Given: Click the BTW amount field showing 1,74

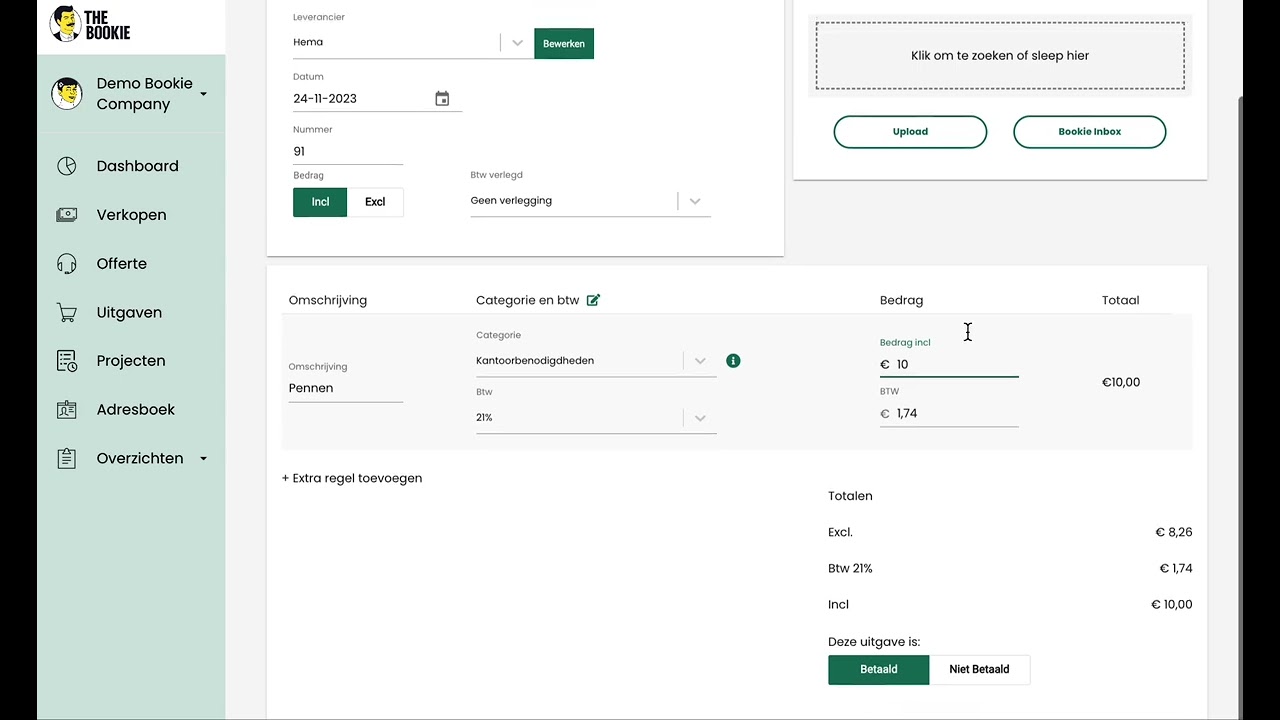Looking at the screenshot, I should pyautogui.click(x=949, y=414).
